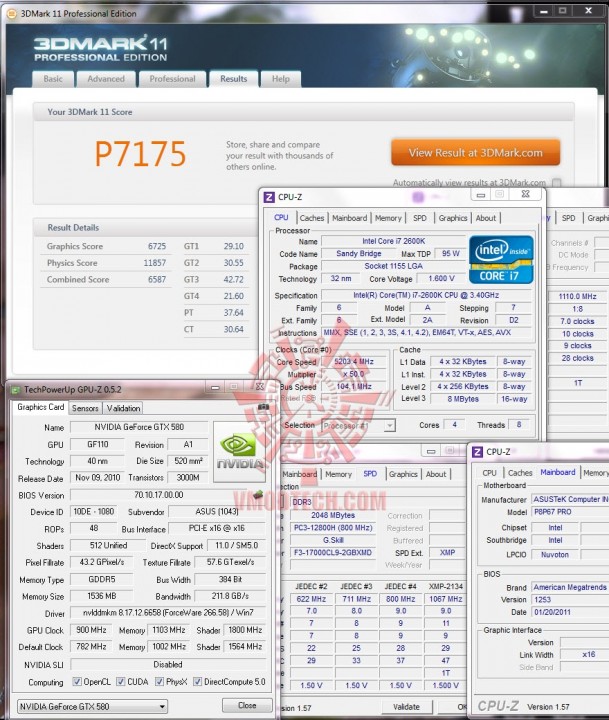Switch to Validation tab in GPU-Z

pyautogui.click(x=123, y=408)
